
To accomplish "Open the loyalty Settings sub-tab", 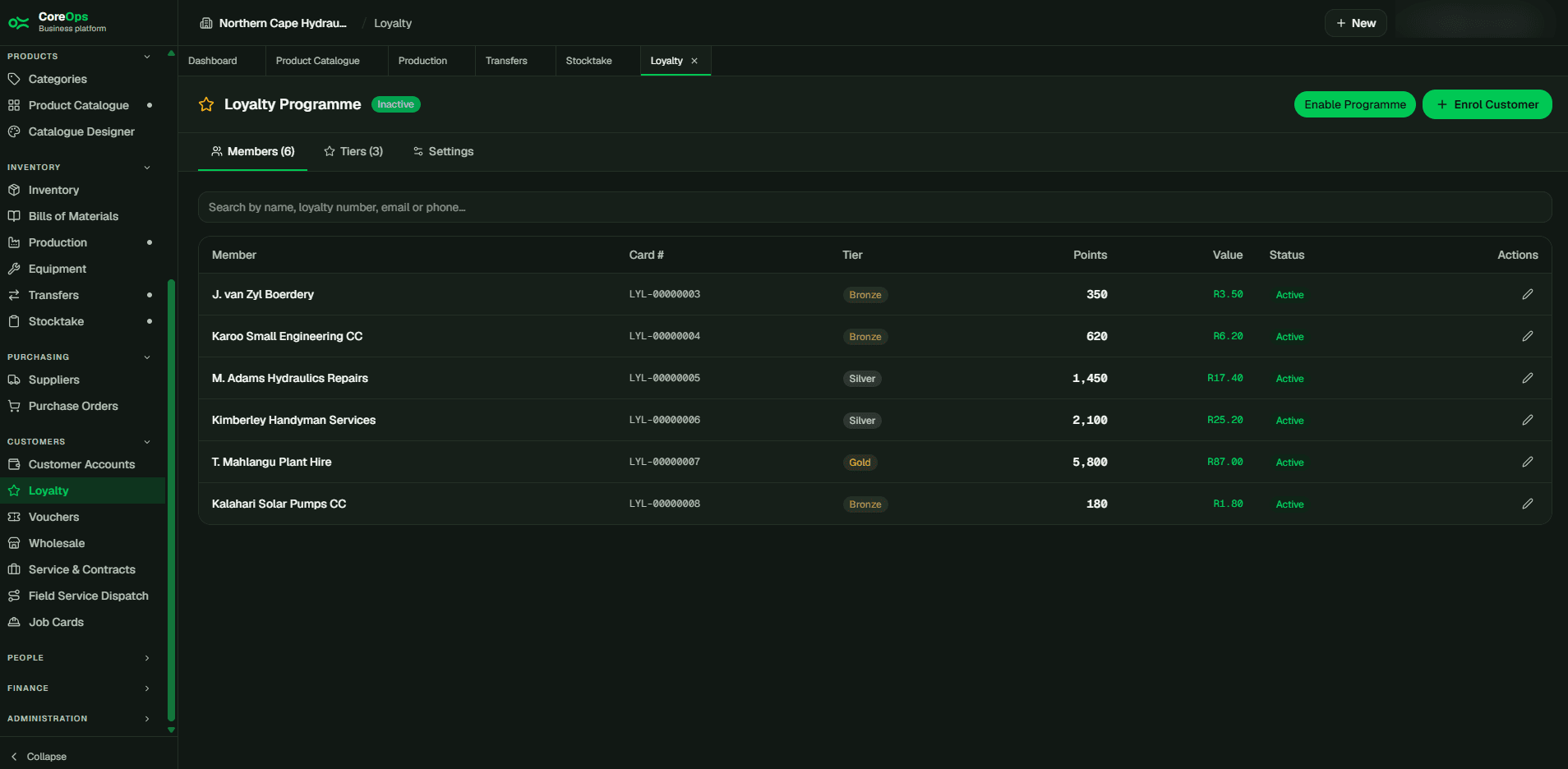I will 443,151.
